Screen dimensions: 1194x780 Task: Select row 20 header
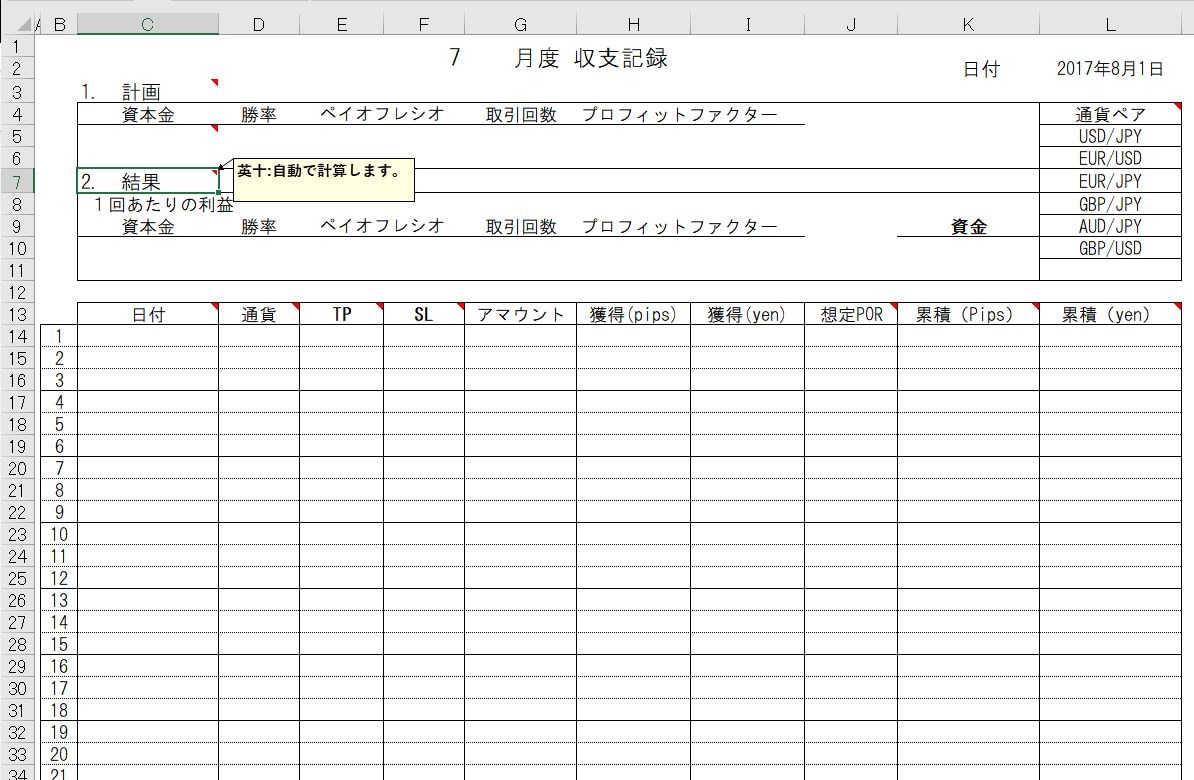(x=18, y=468)
